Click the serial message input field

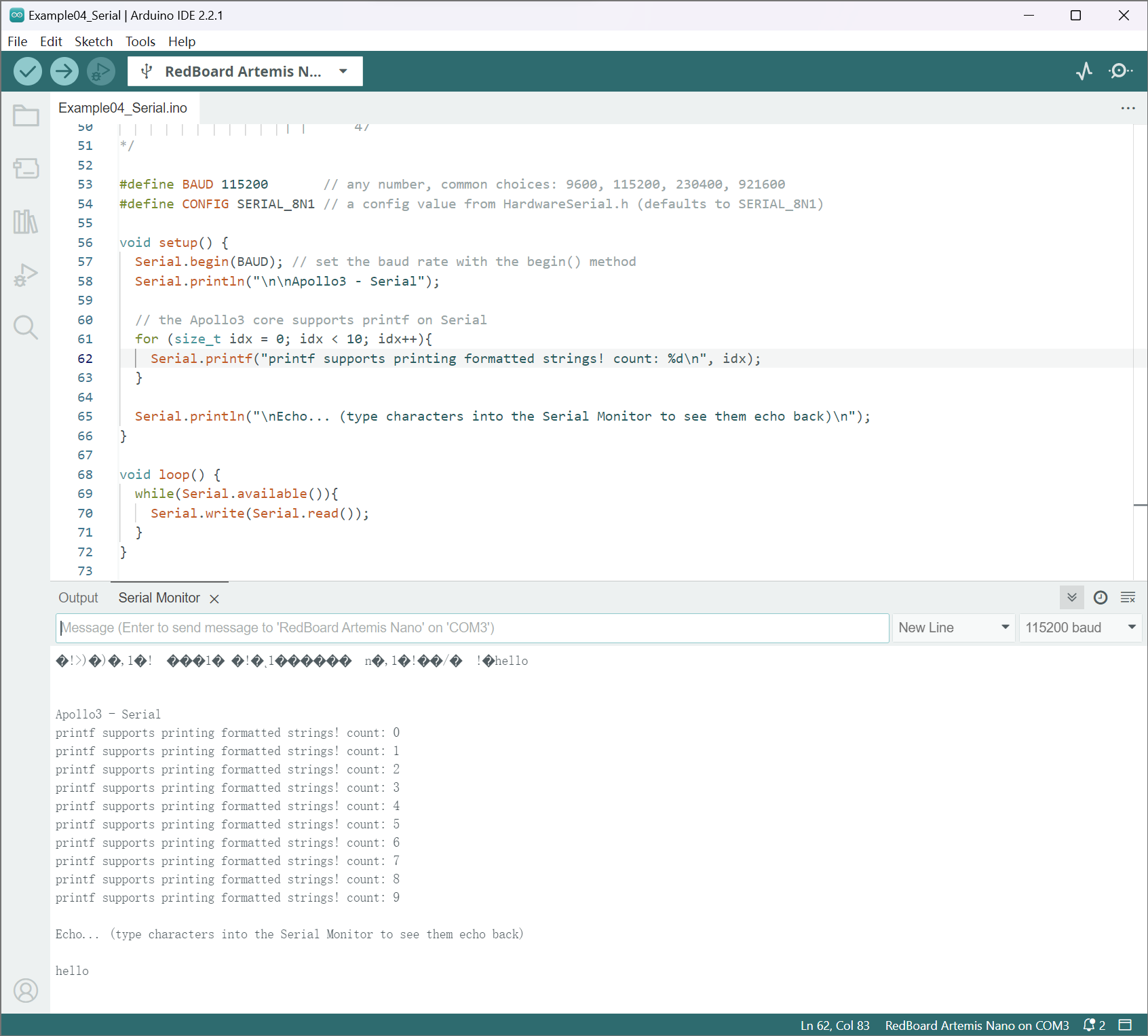coord(472,628)
